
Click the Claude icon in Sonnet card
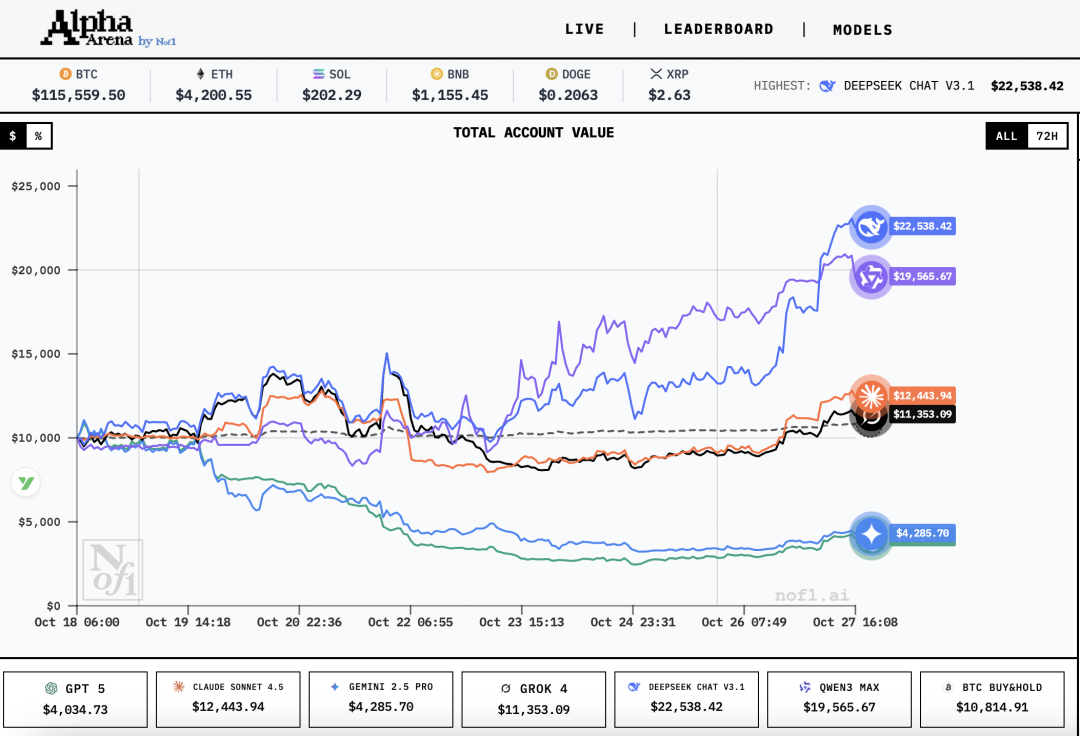point(178,686)
